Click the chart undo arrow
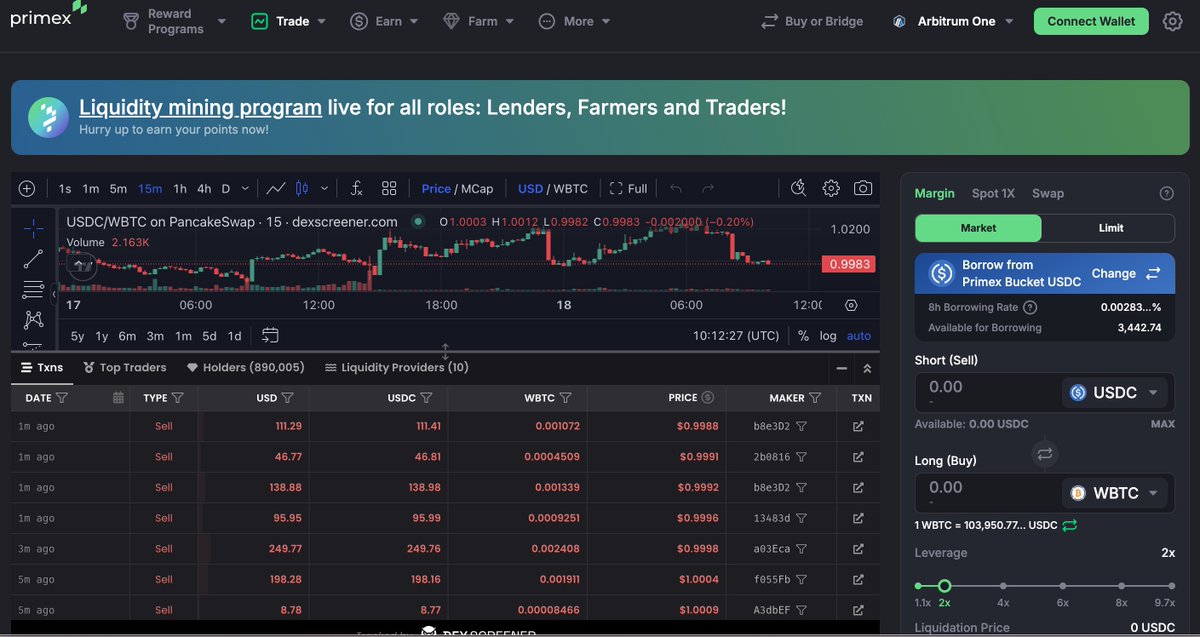 pos(676,188)
